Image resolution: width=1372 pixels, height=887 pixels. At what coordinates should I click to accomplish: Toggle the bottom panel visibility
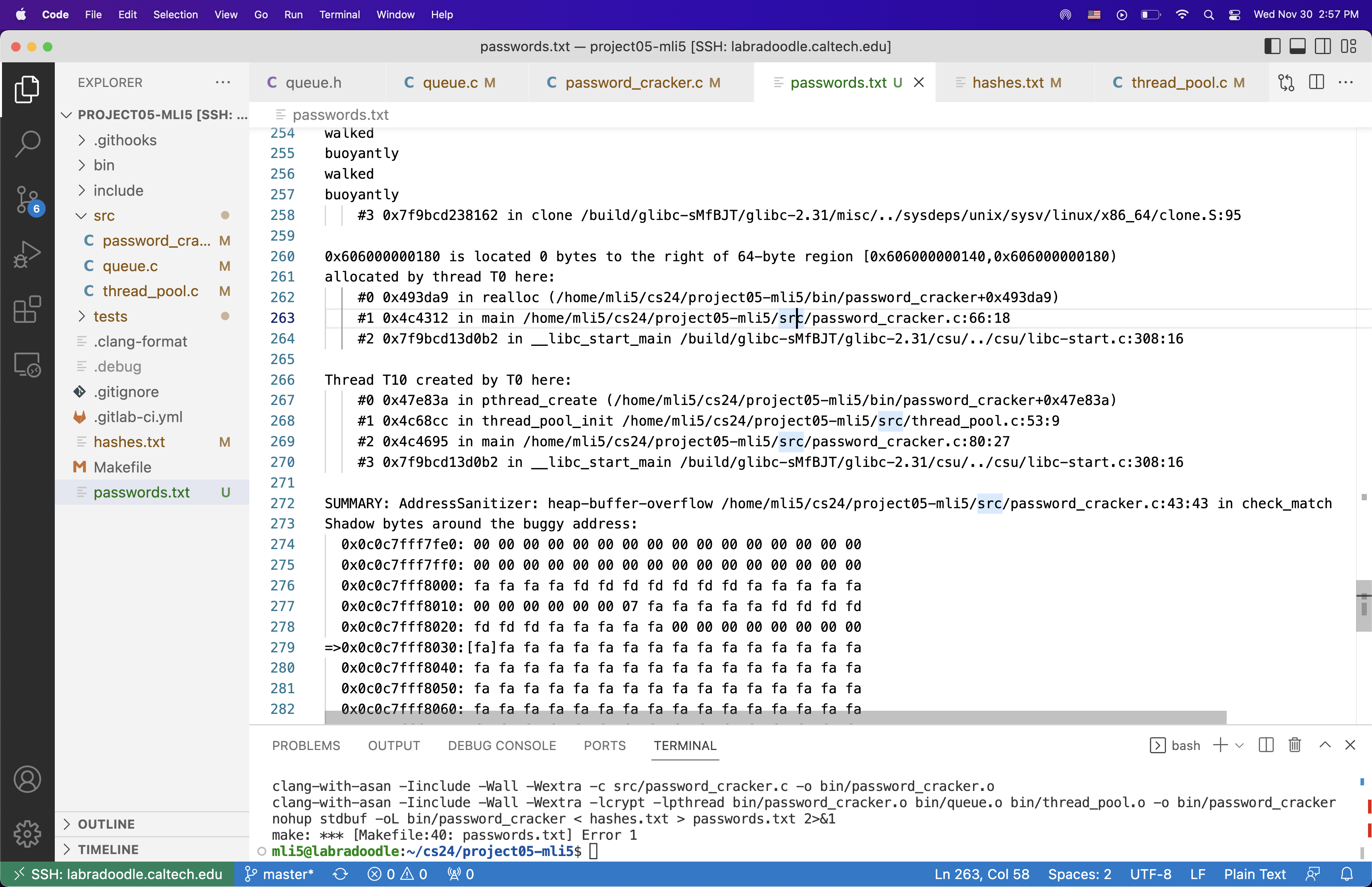coord(1297,47)
